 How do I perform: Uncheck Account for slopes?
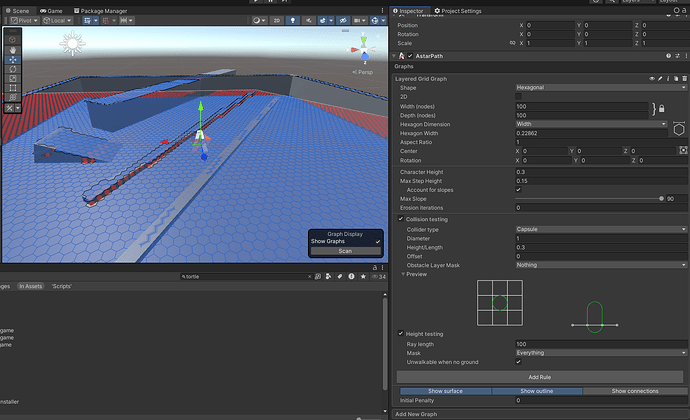[x=518, y=189]
